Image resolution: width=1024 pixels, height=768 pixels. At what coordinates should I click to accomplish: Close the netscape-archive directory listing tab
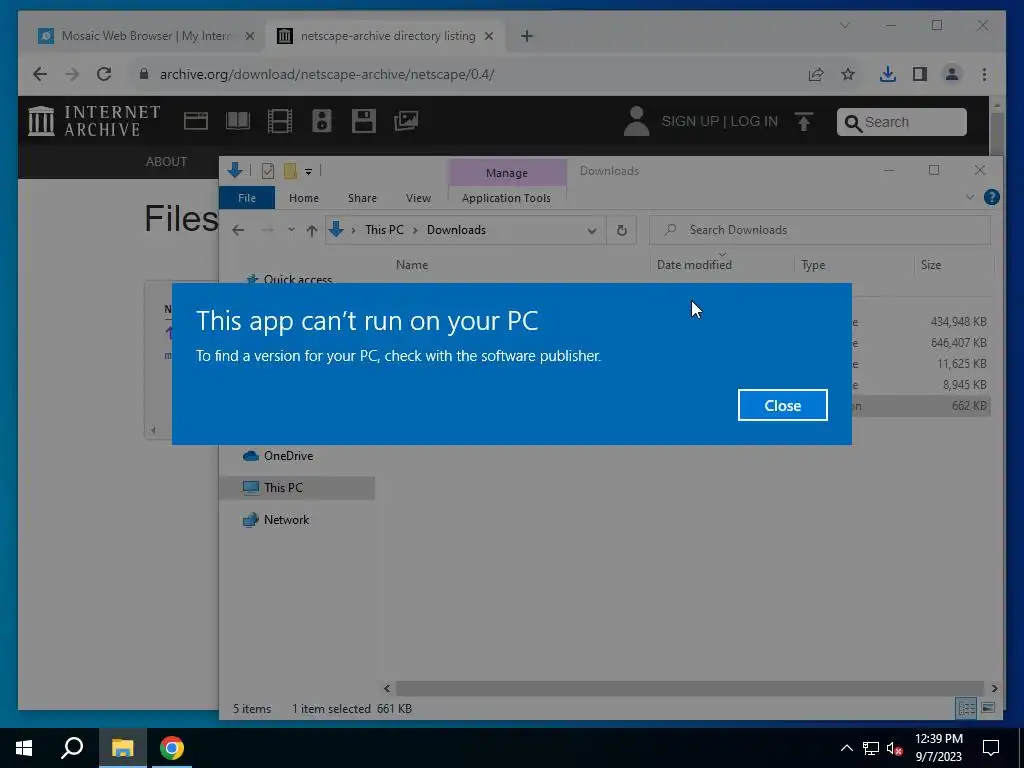[488, 37]
